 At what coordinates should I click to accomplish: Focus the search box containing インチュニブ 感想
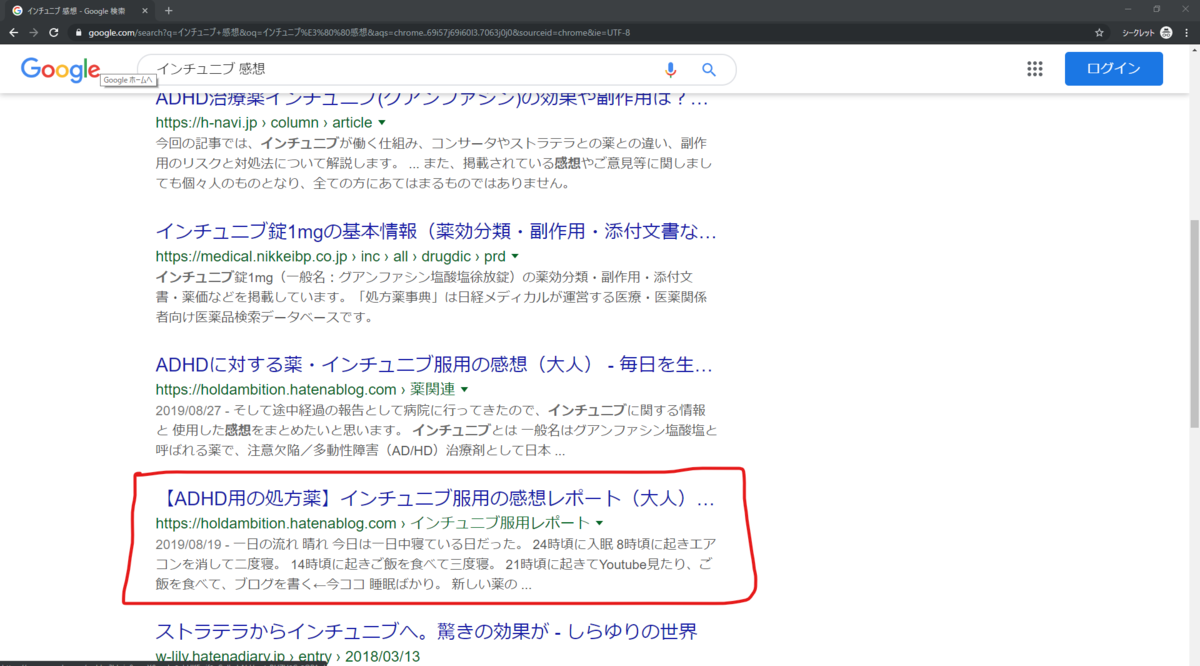coord(400,70)
